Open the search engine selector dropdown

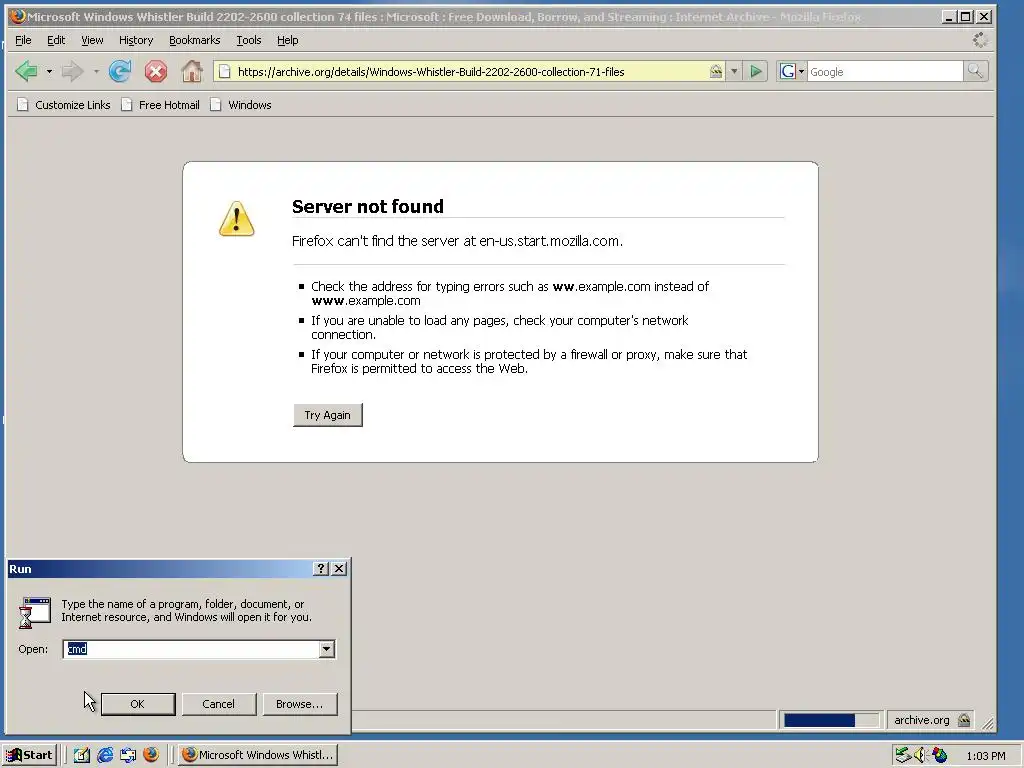(801, 71)
